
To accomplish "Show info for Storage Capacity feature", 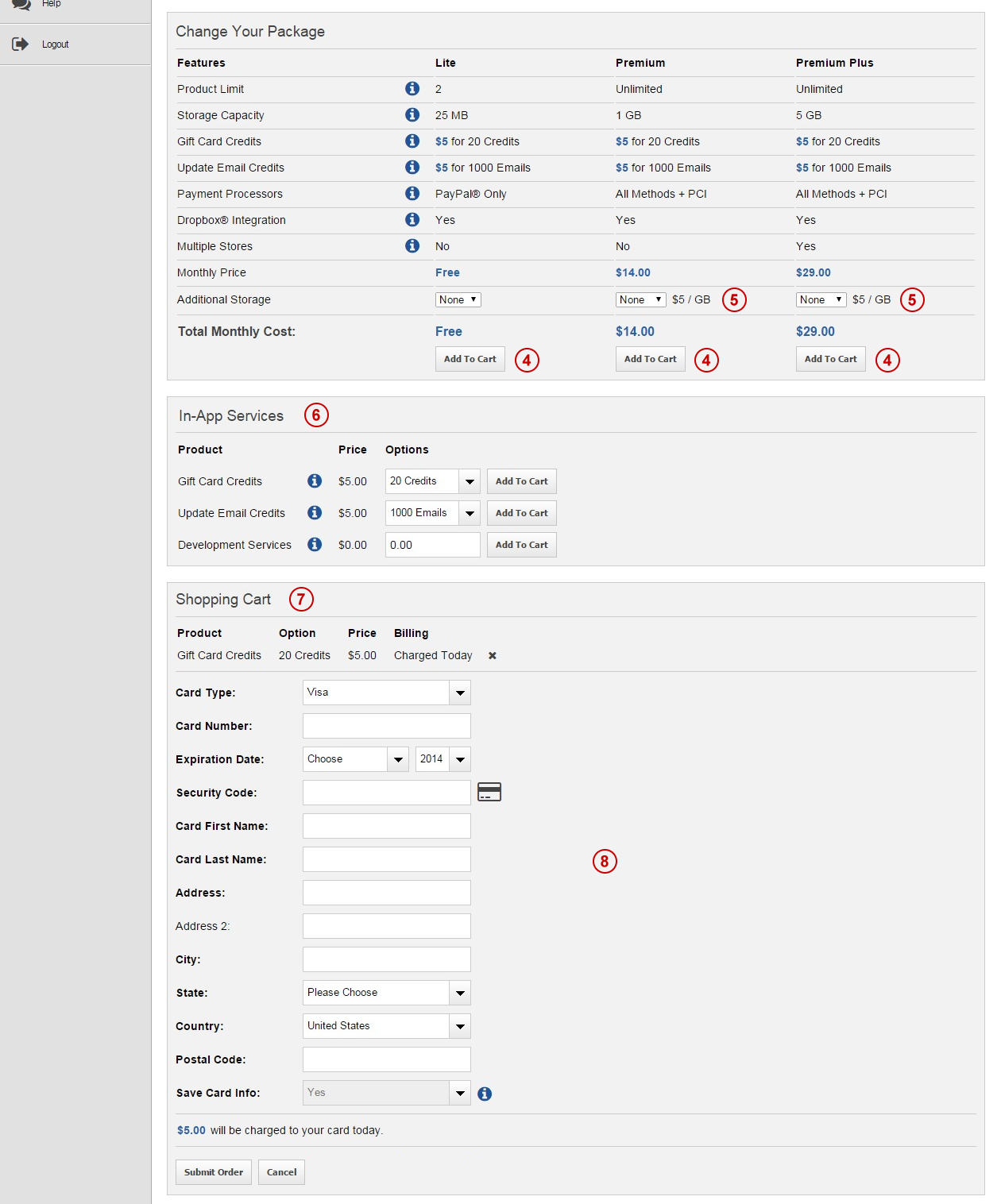I will (412, 114).
